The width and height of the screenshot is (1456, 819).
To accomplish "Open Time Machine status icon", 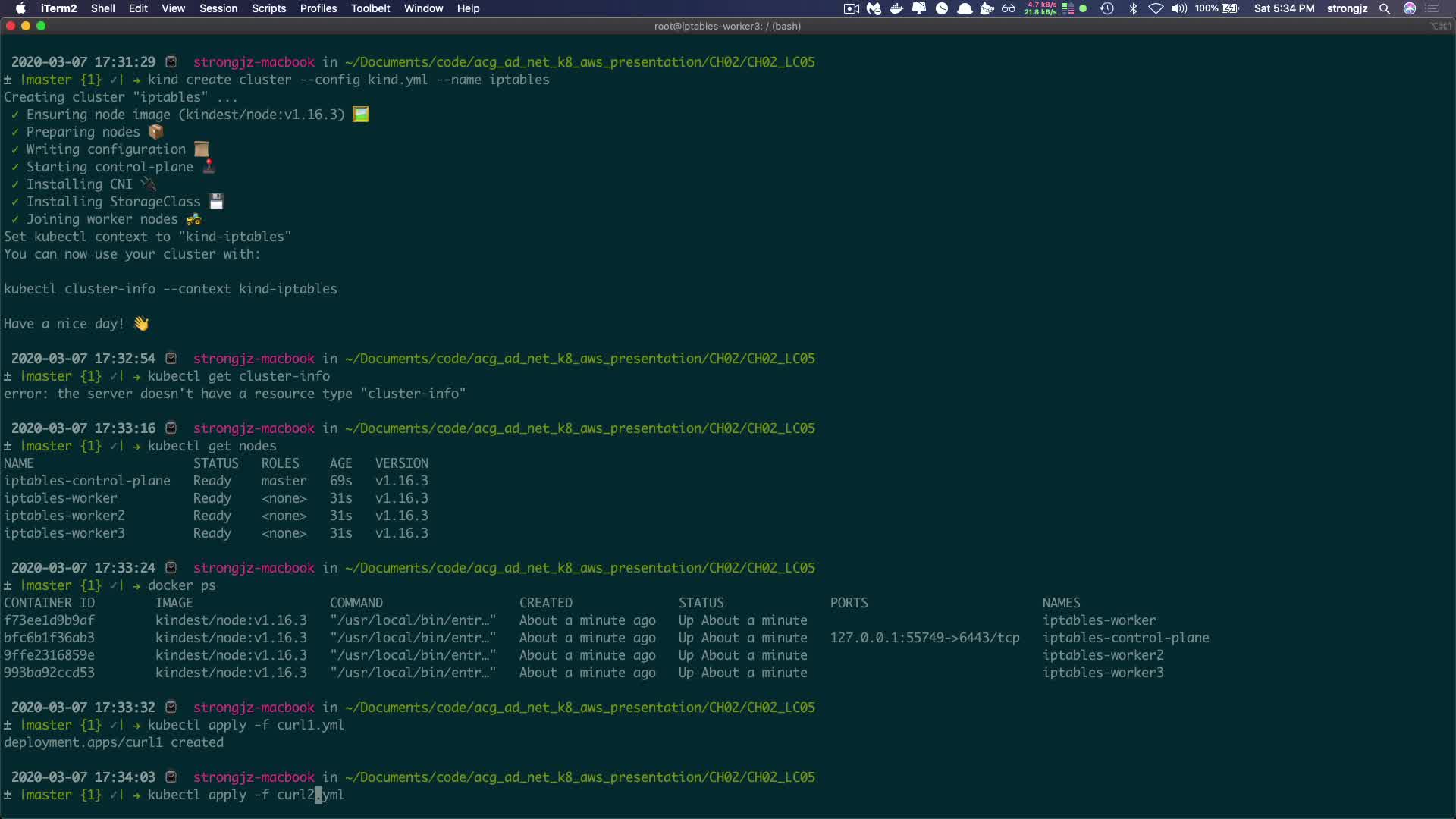I will [x=1106, y=8].
